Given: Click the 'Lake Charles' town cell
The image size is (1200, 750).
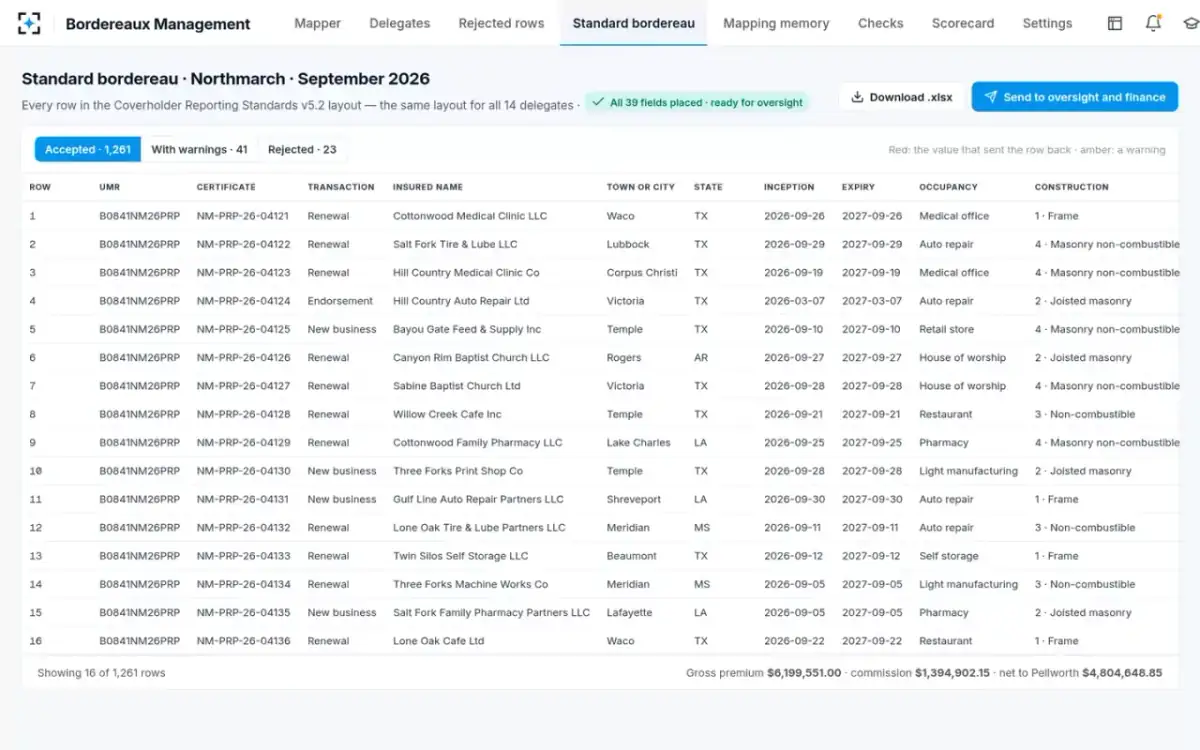Looking at the screenshot, I should point(639,442).
